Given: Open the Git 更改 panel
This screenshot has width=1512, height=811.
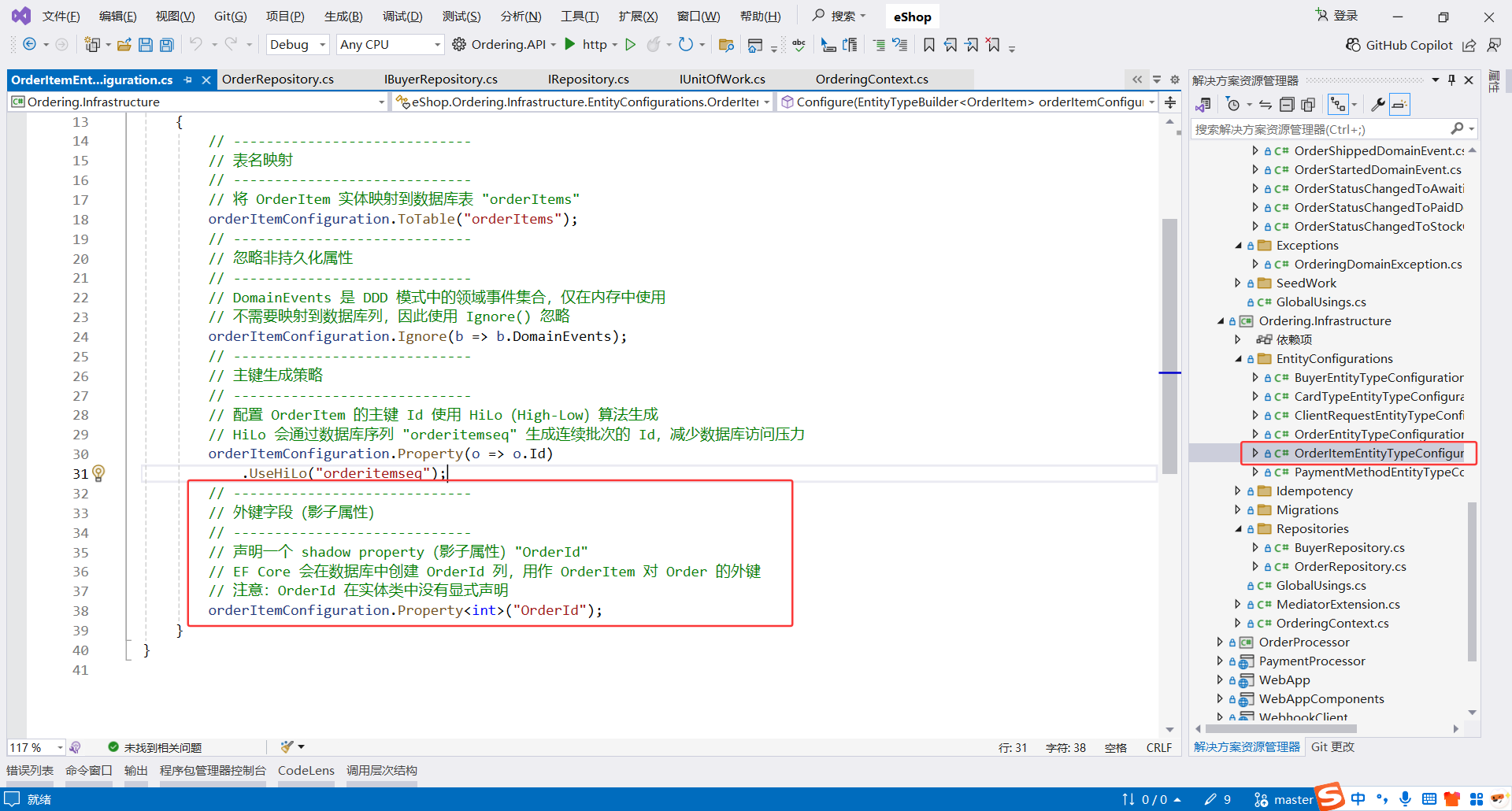Looking at the screenshot, I should (x=1332, y=746).
